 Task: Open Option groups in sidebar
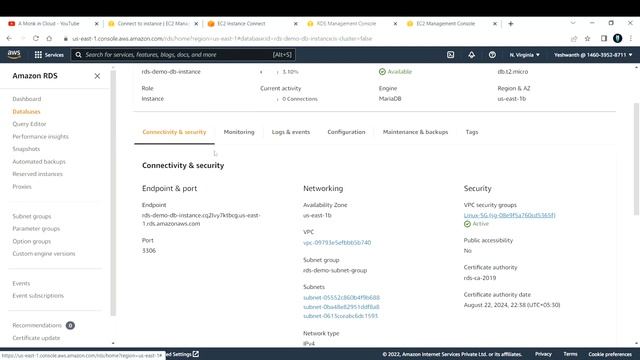[31, 241]
